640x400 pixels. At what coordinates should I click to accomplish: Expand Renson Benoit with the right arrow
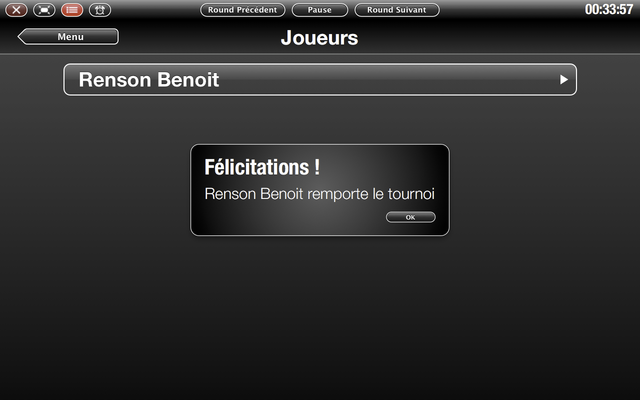tap(564, 80)
